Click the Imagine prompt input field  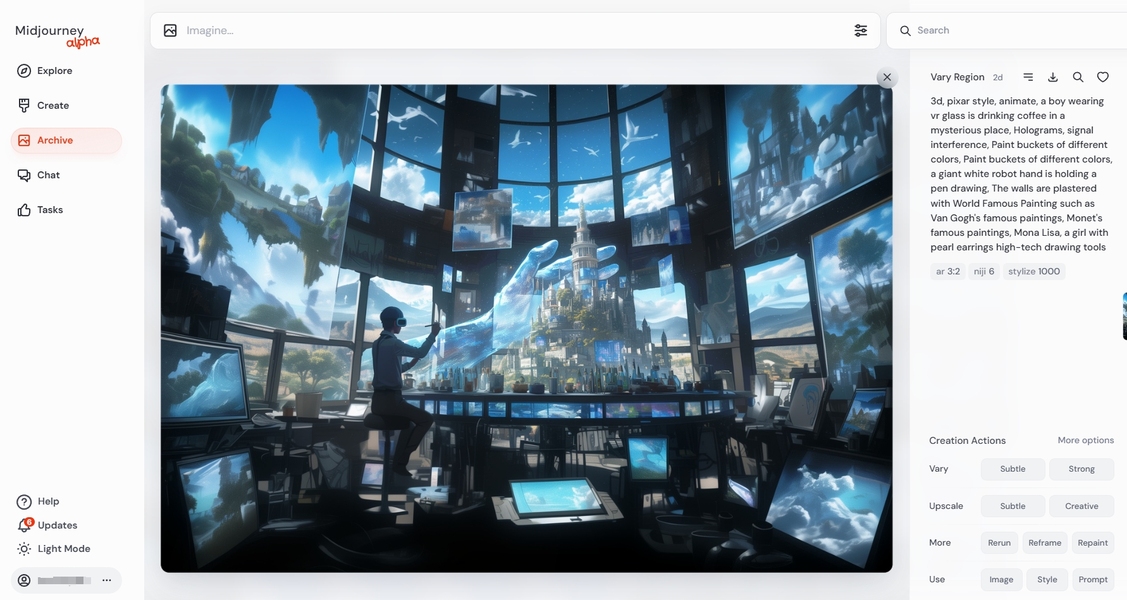click(x=514, y=30)
